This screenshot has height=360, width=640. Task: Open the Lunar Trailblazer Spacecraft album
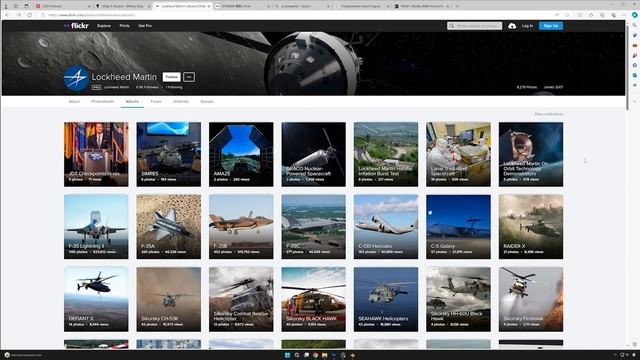(458, 154)
